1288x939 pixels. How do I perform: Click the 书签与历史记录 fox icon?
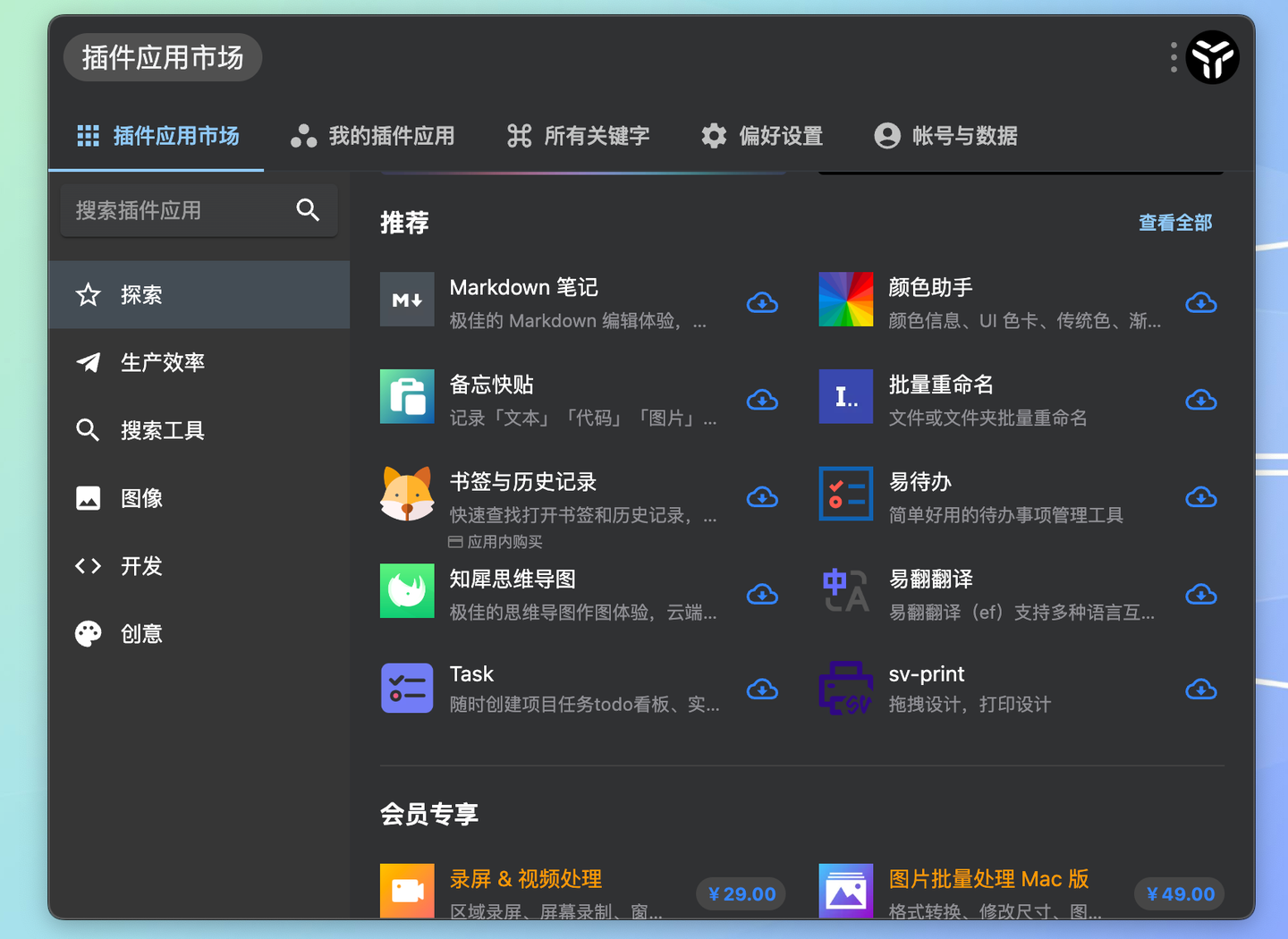407,494
